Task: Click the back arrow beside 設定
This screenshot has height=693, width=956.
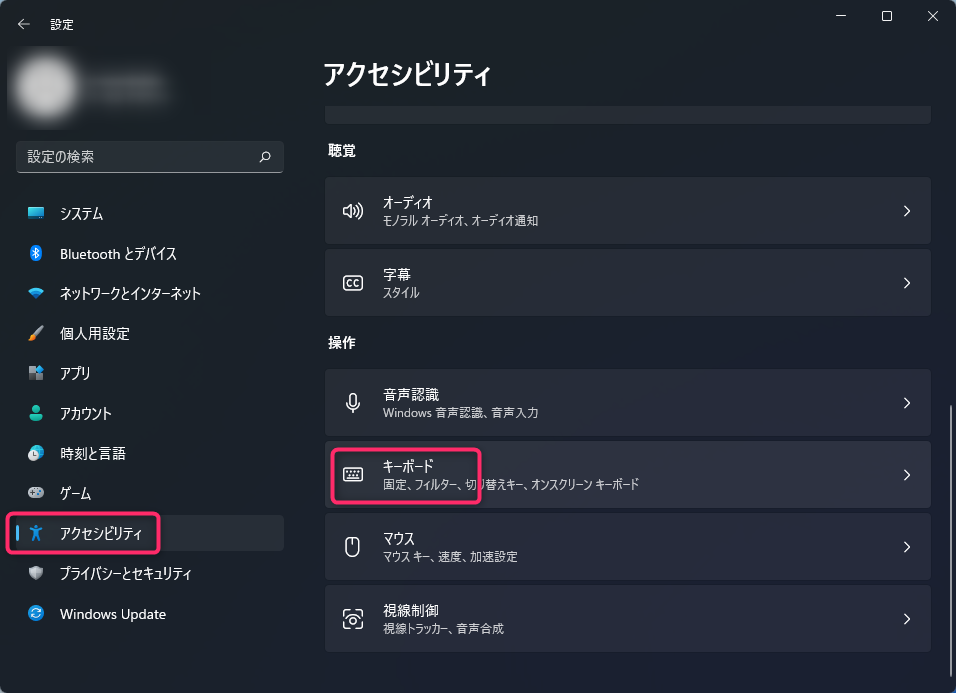Action: 24,24
